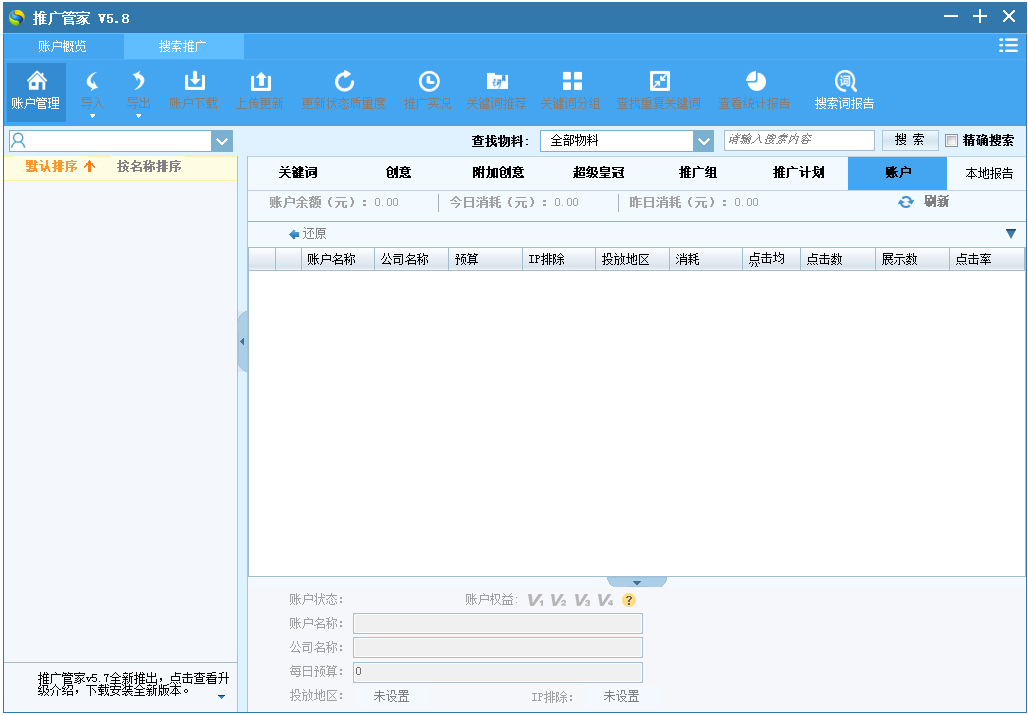The image size is (1028, 715).
Task: Click the 搜索 button
Action: 910,141
